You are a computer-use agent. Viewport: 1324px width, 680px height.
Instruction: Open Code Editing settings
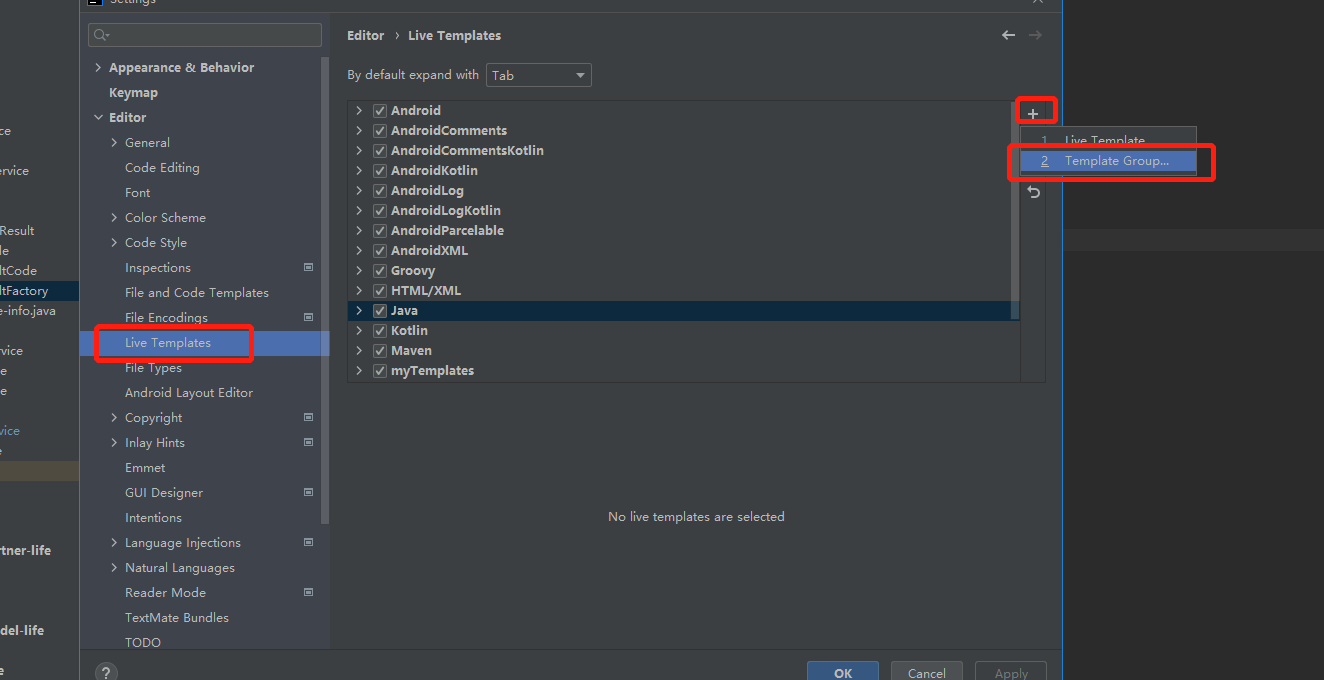click(x=162, y=167)
